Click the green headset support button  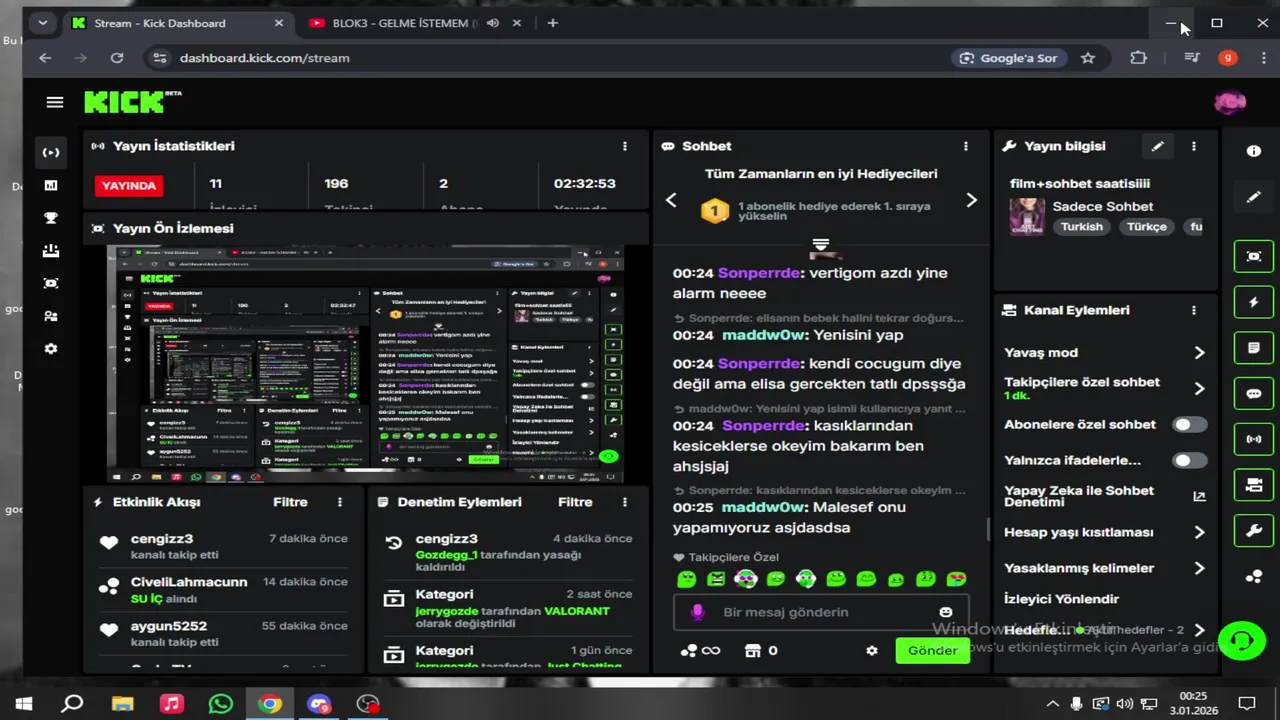[x=1242, y=640]
